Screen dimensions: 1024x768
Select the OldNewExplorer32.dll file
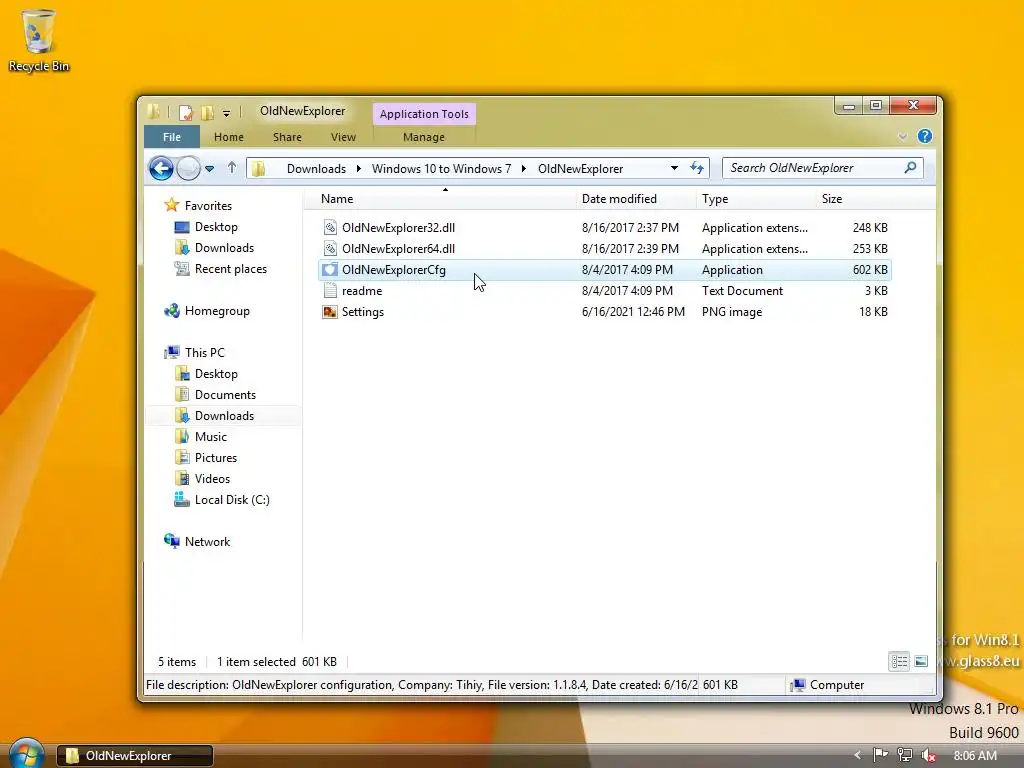pos(605,227)
